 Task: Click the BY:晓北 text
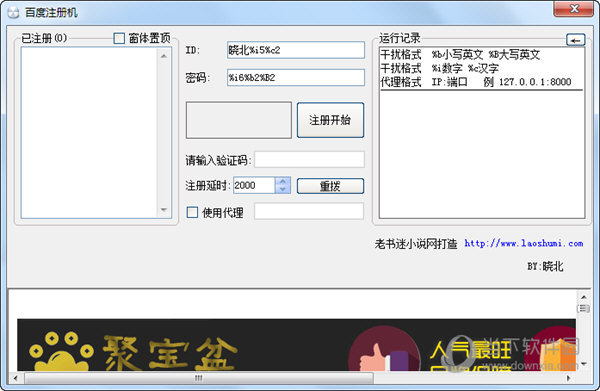click(x=545, y=266)
